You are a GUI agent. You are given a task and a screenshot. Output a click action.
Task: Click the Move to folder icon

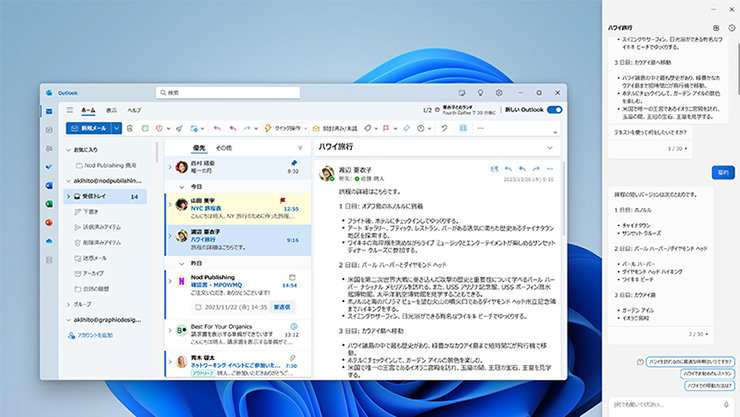click(194, 128)
